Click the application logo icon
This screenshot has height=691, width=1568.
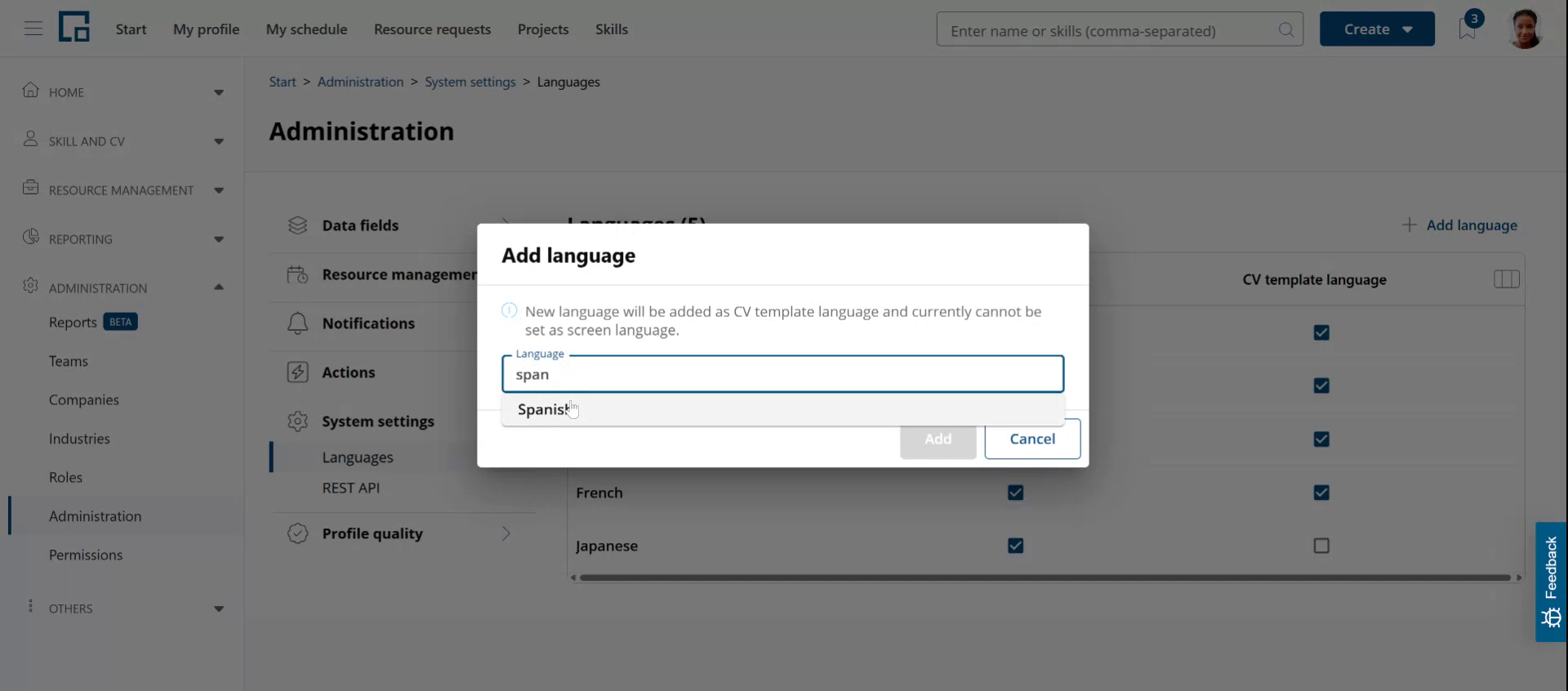tap(73, 27)
